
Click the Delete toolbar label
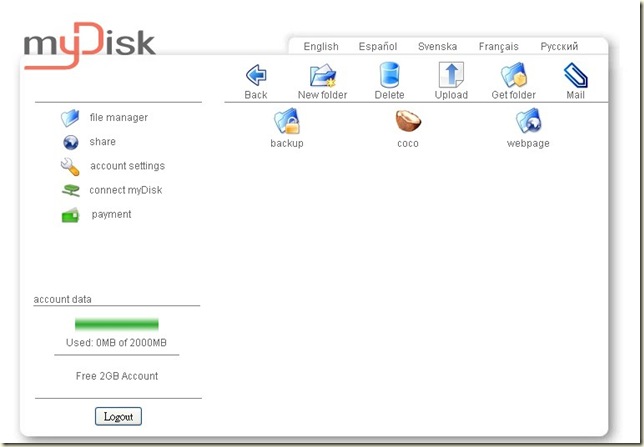point(389,95)
